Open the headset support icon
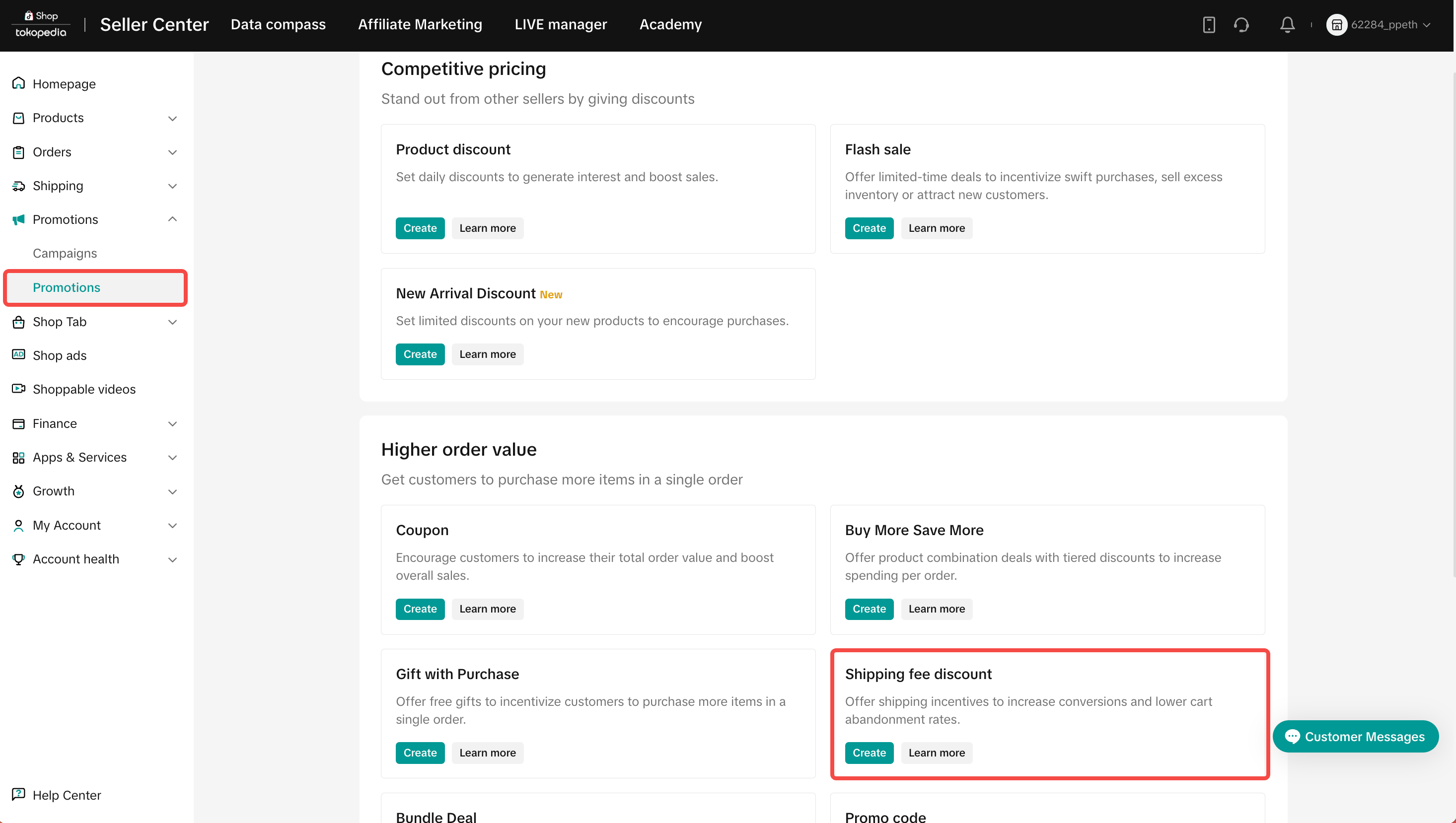Screen dimensions: 1456x823 tap(1241, 25)
